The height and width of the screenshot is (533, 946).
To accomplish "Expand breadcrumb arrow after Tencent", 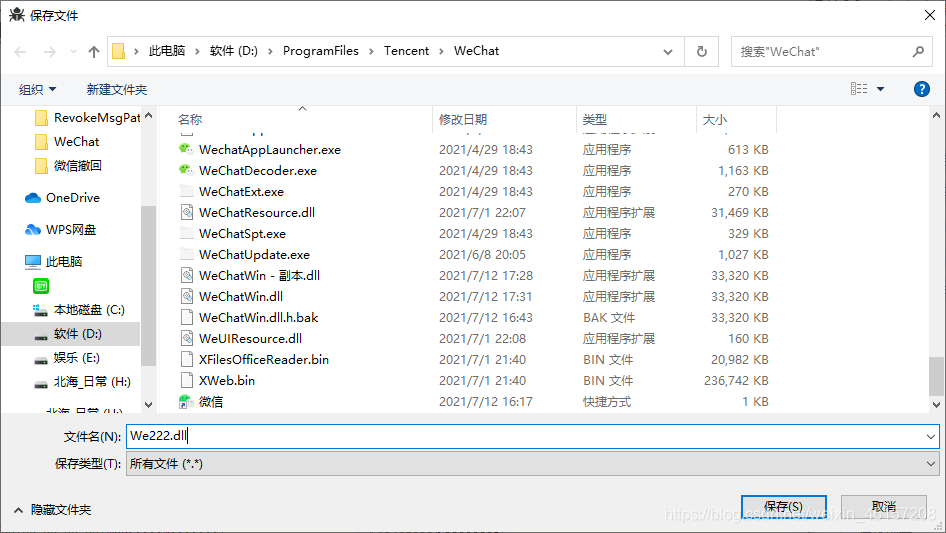I will (441, 51).
